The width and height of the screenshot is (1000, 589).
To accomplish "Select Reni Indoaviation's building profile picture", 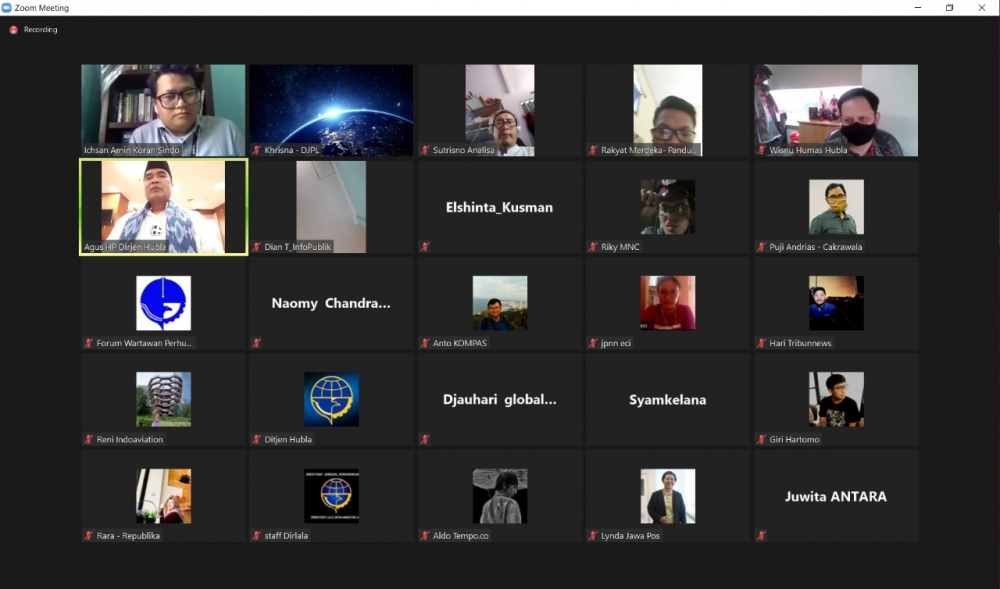I will (163, 400).
